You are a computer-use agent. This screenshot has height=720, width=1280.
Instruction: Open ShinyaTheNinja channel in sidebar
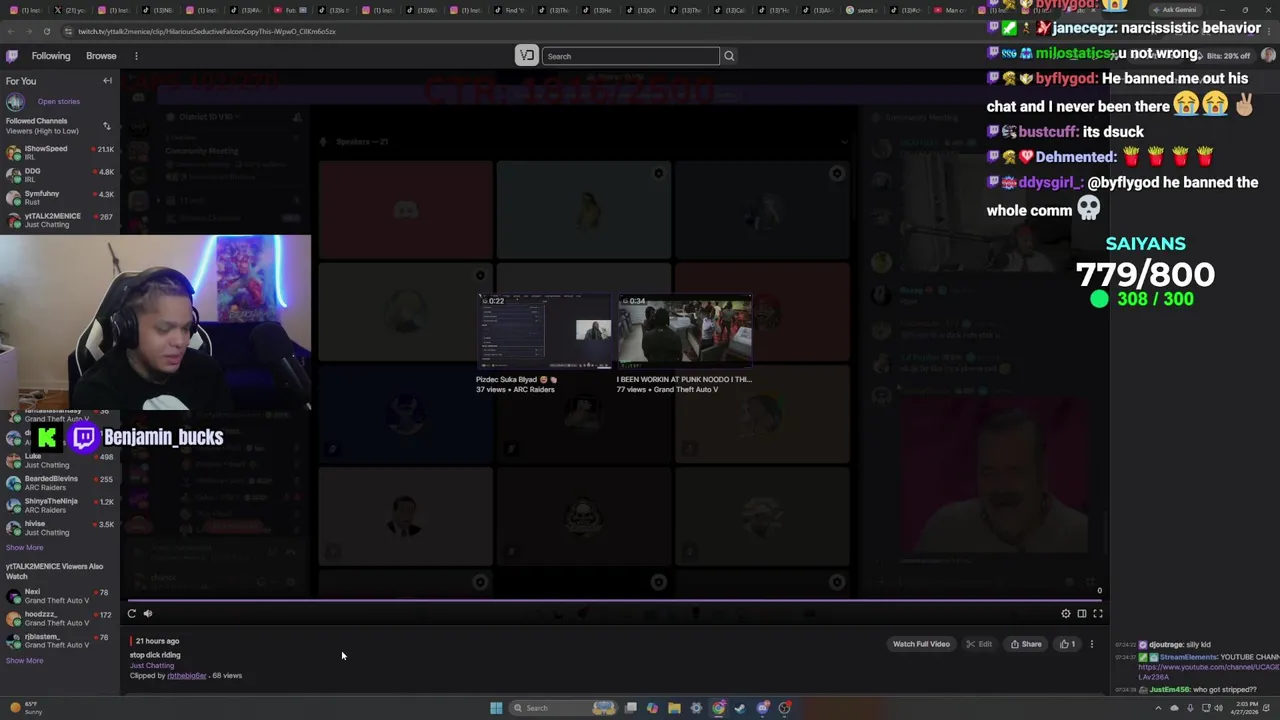click(60, 505)
